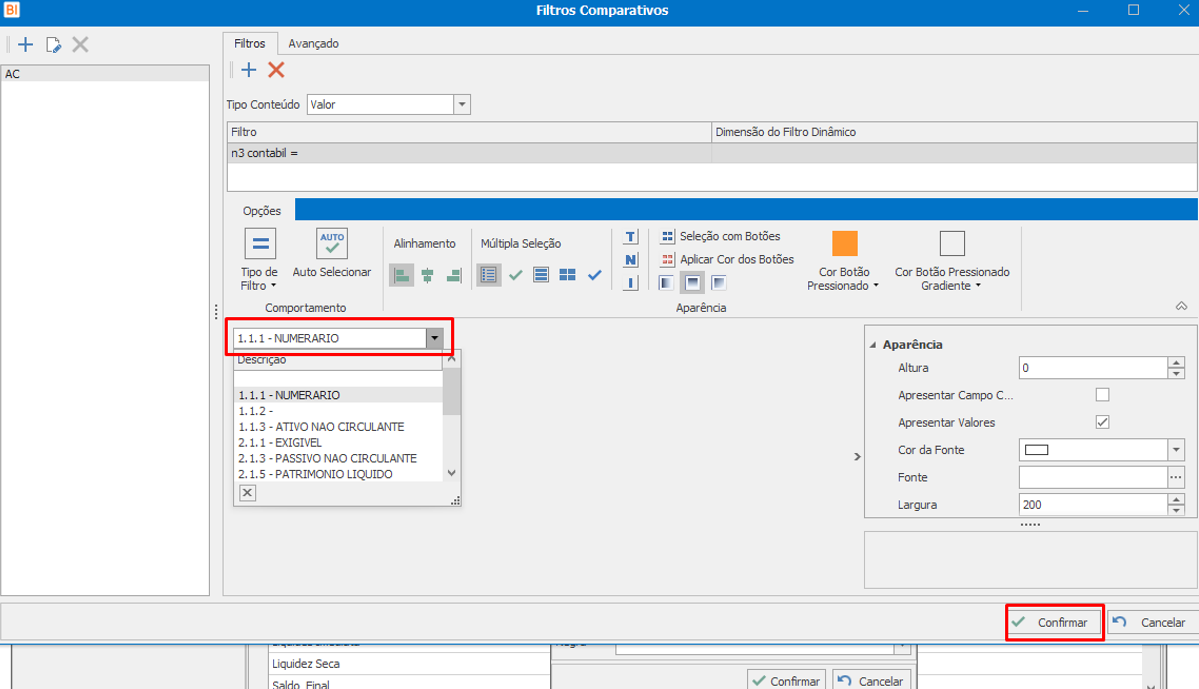Choose blue checkmark multiple selection option

click(595, 275)
